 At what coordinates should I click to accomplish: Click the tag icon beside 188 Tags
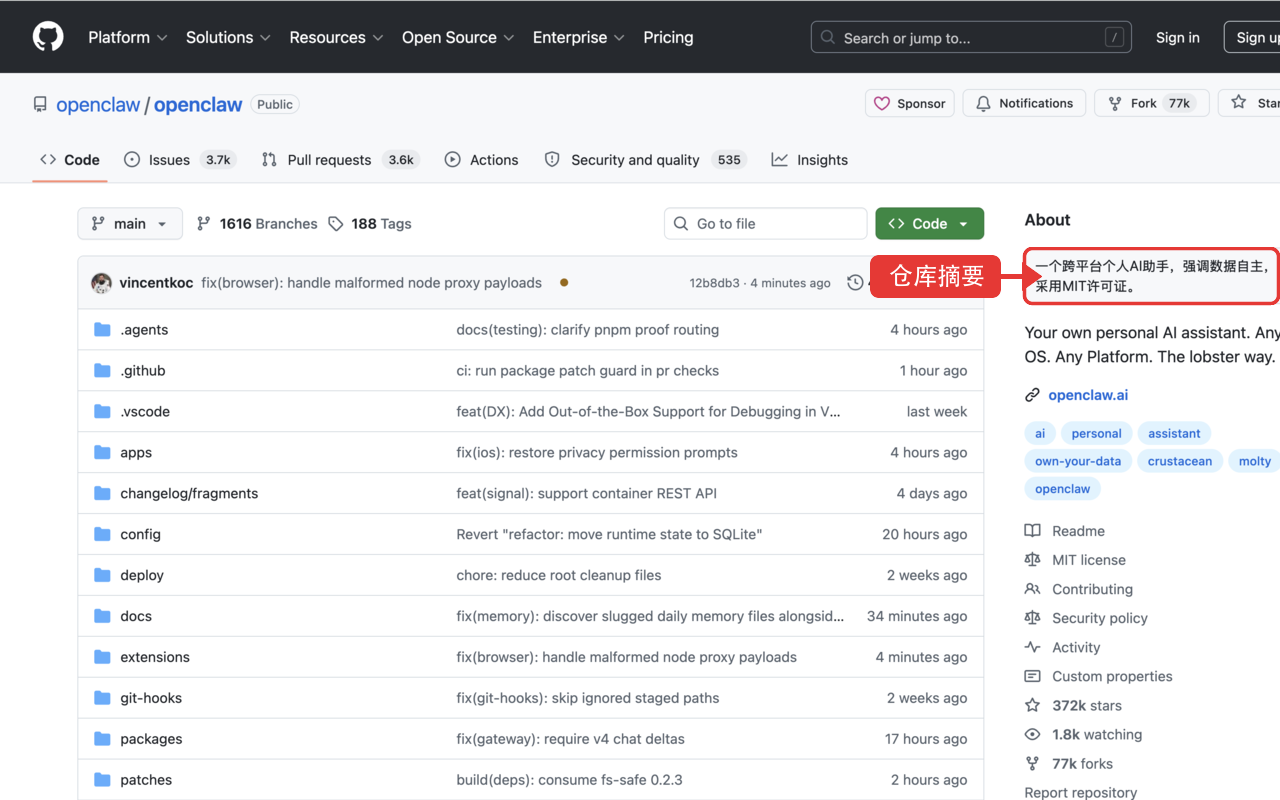click(x=336, y=224)
